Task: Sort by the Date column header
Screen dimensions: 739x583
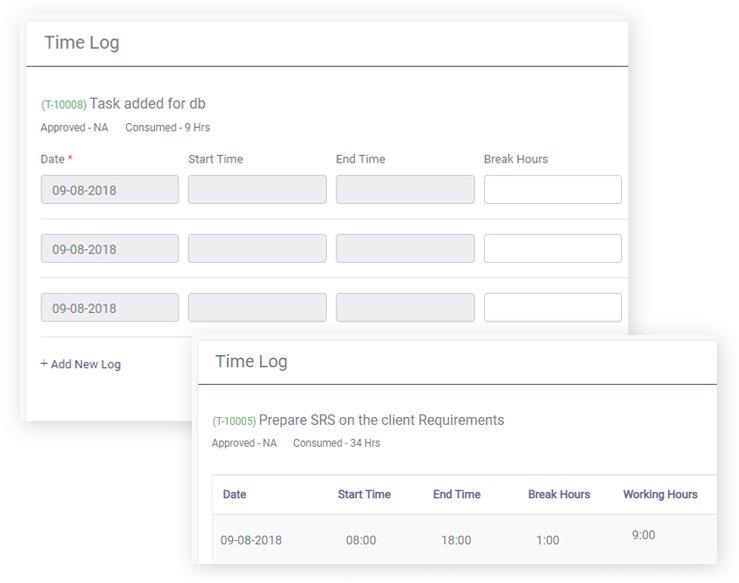Action: [x=234, y=494]
